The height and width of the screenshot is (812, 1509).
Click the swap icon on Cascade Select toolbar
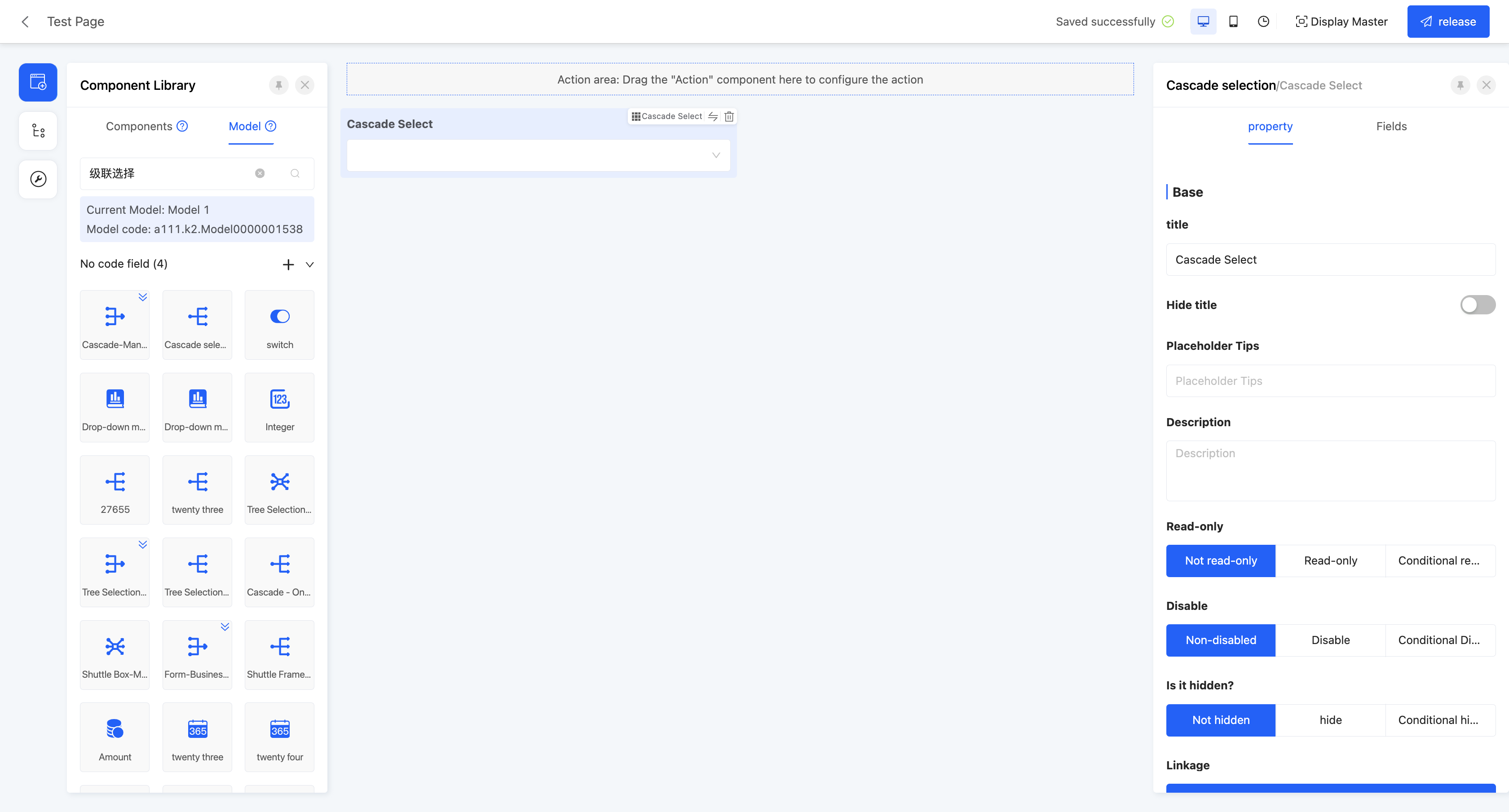point(713,117)
